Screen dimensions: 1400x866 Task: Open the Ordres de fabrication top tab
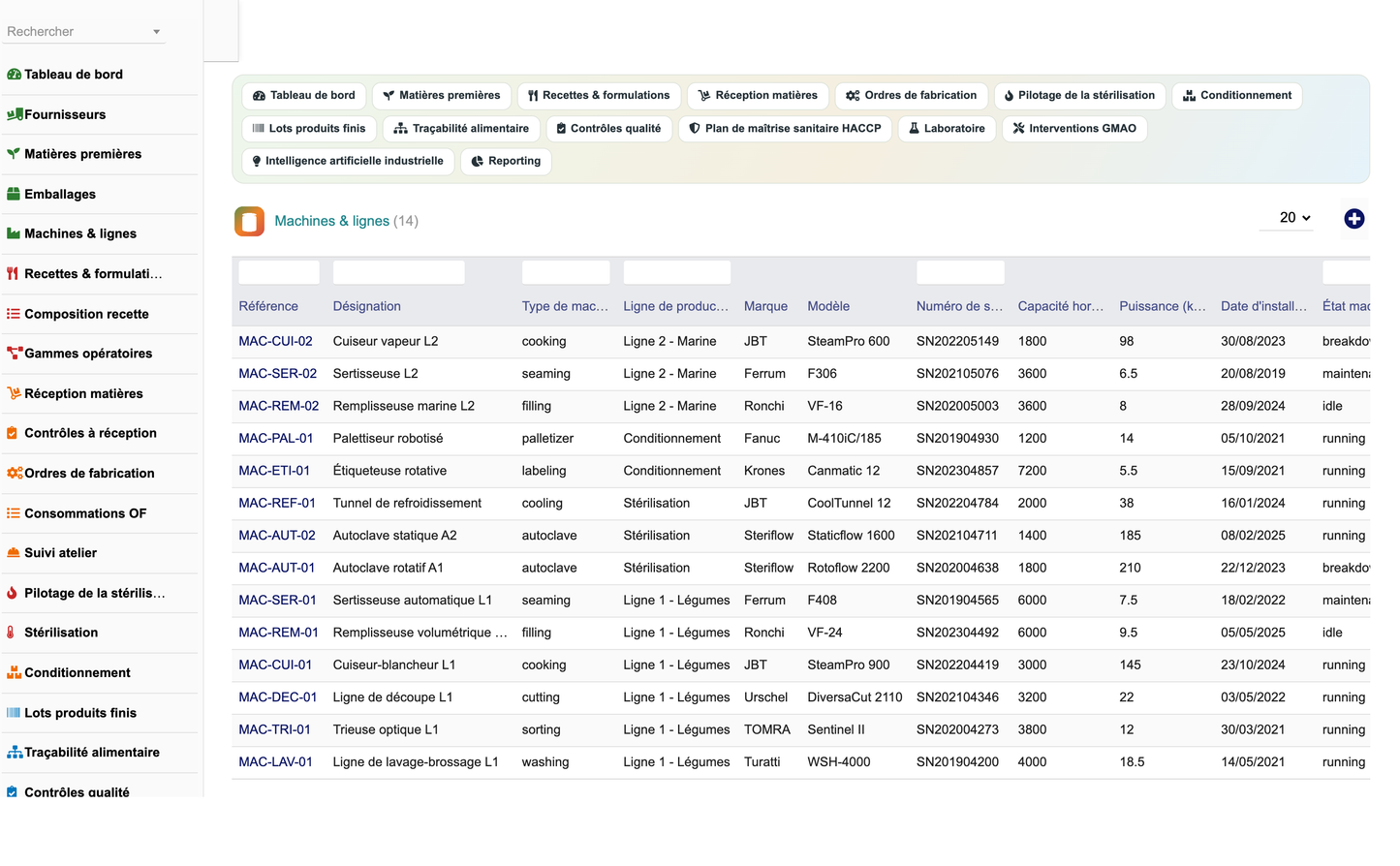tap(912, 96)
